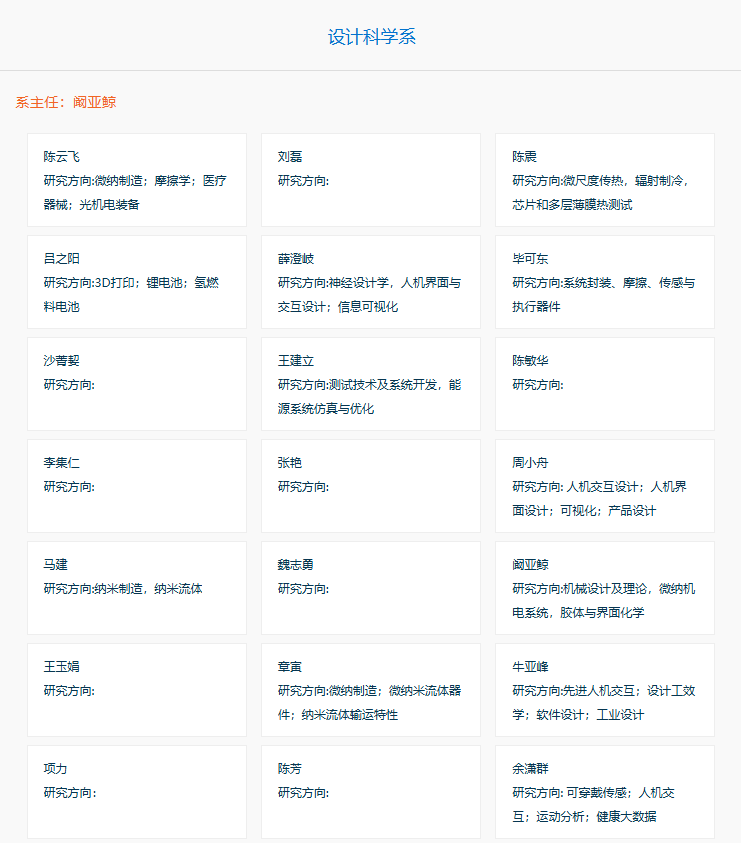The image size is (741, 843).
Task: Open 吕之阳's 3D打印 research card
Action: click(137, 282)
